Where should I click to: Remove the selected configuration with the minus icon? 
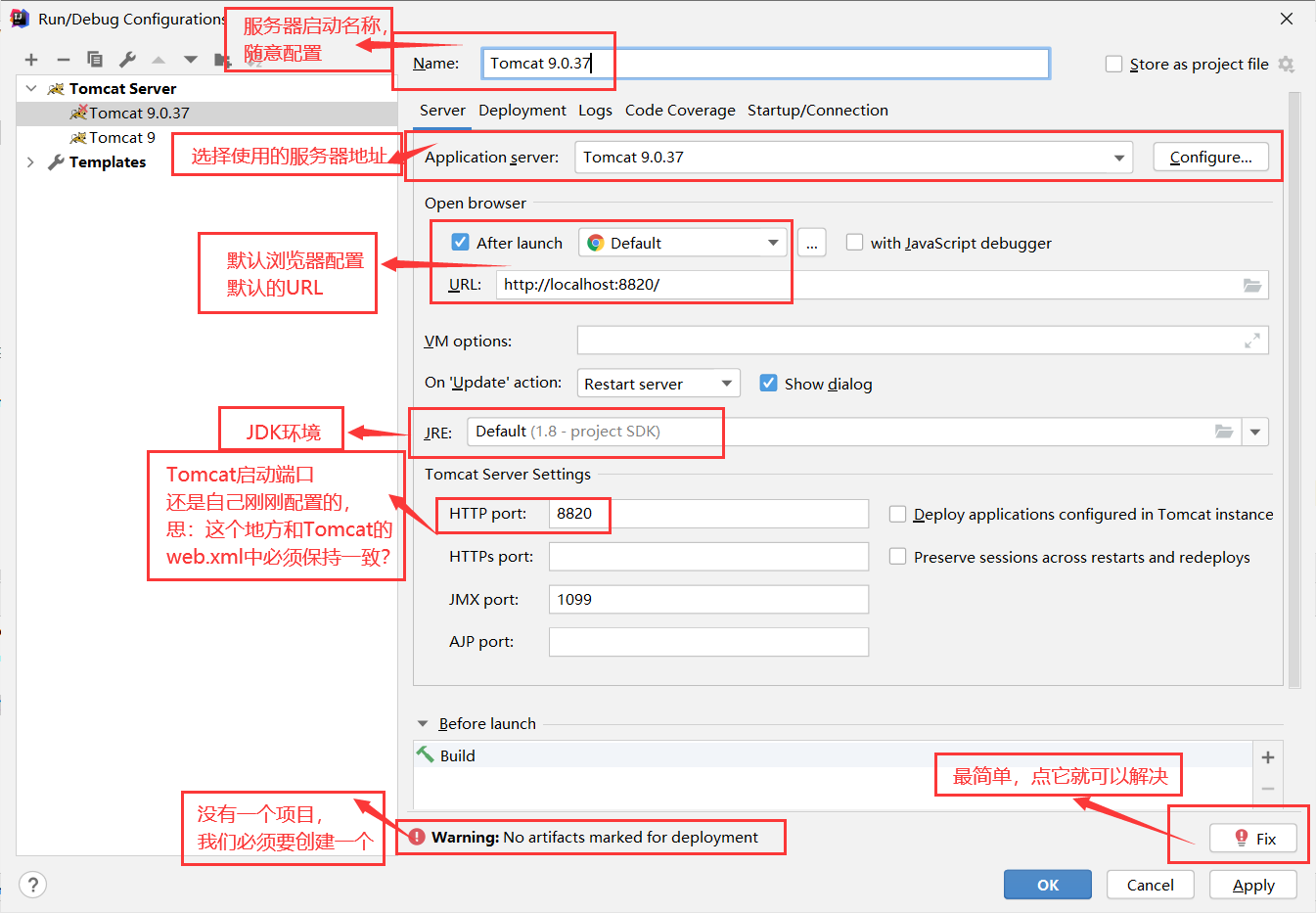pos(63,60)
